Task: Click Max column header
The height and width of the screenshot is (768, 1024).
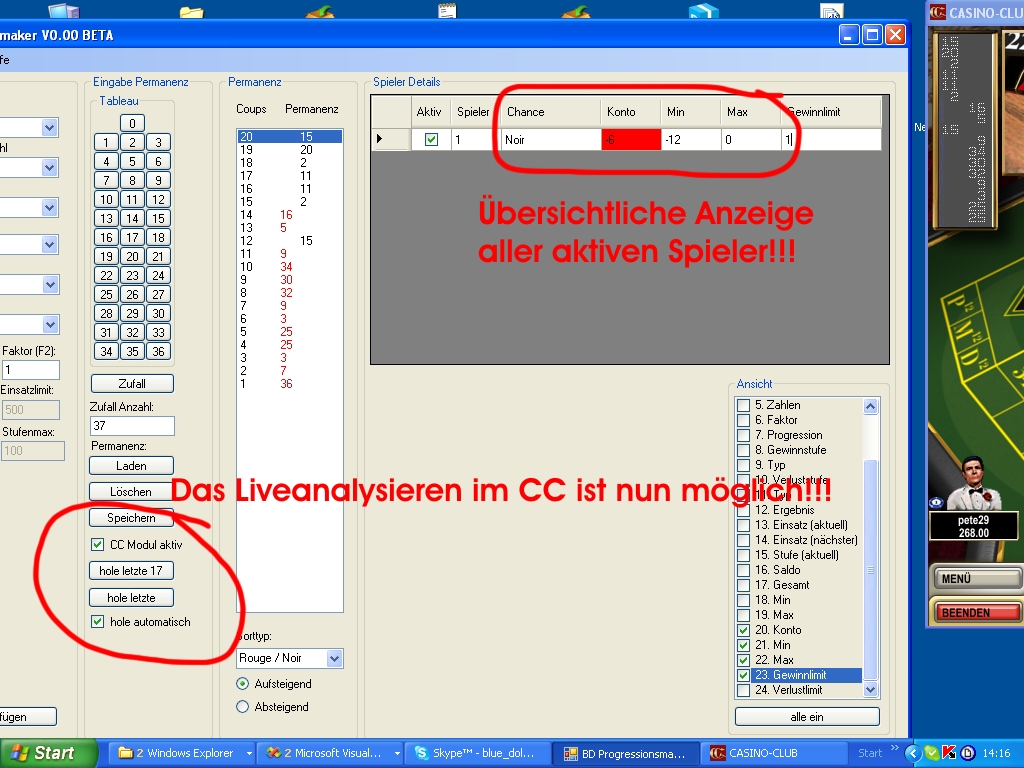Action: [751, 112]
